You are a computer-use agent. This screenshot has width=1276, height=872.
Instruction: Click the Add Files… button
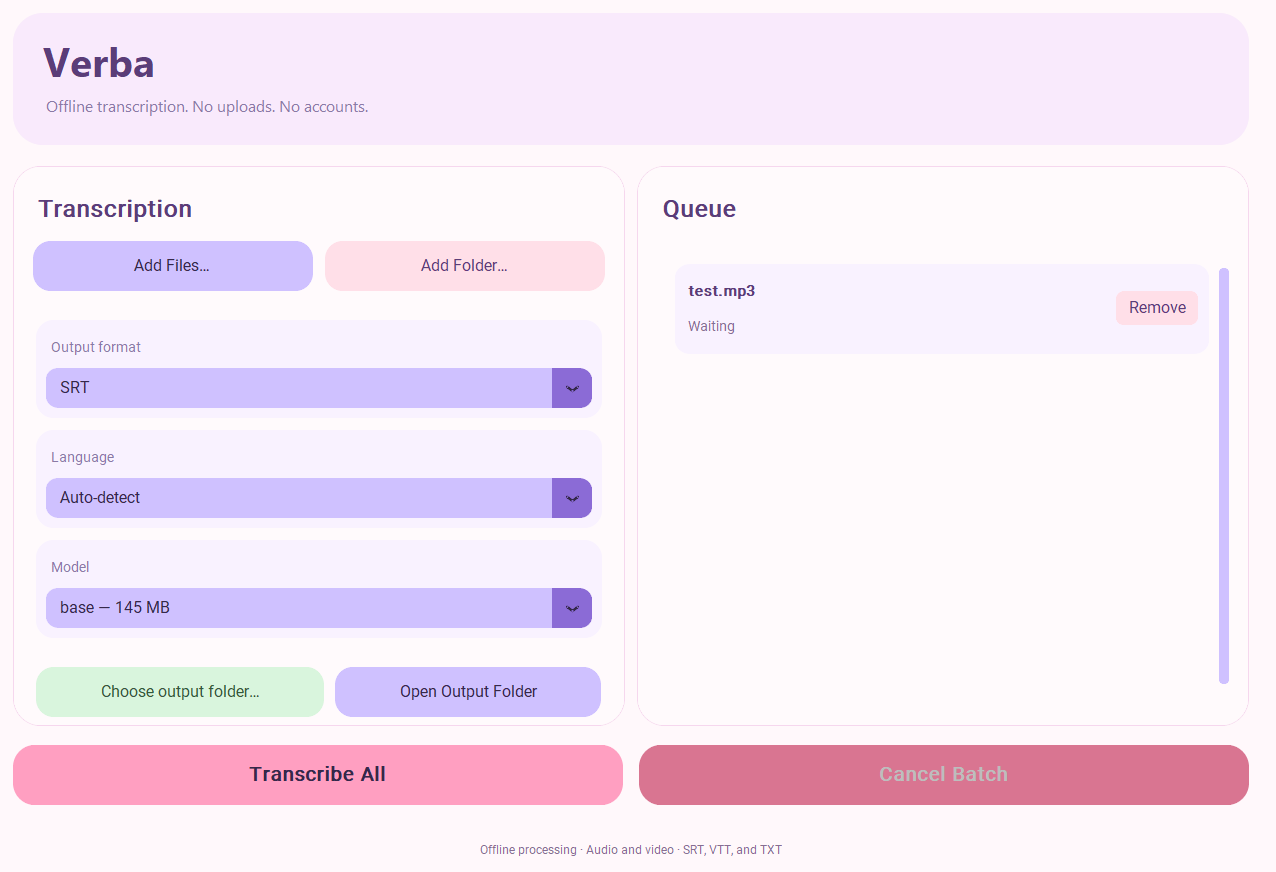coord(173,266)
